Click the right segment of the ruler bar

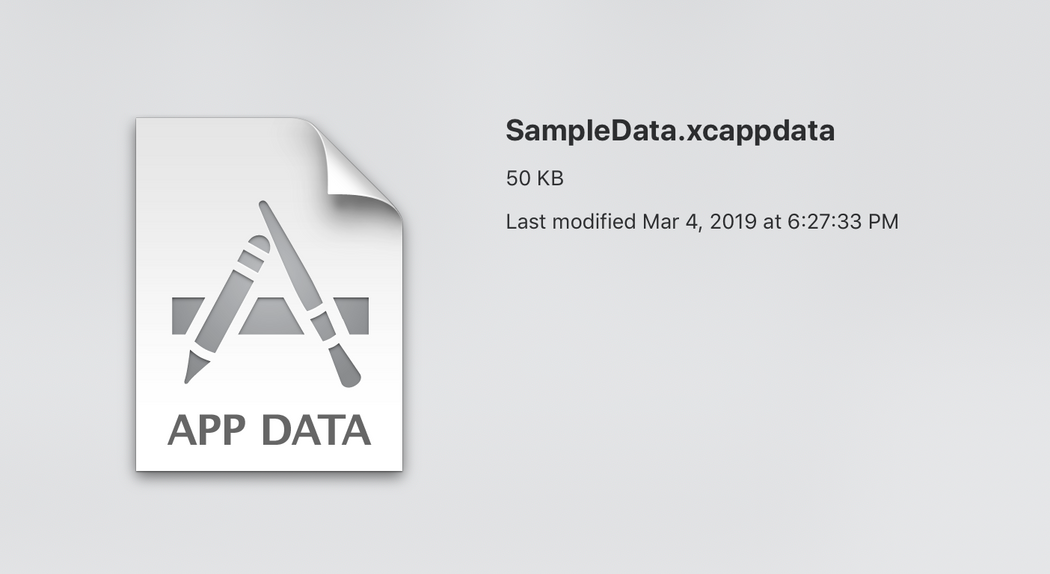click(353, 315)
